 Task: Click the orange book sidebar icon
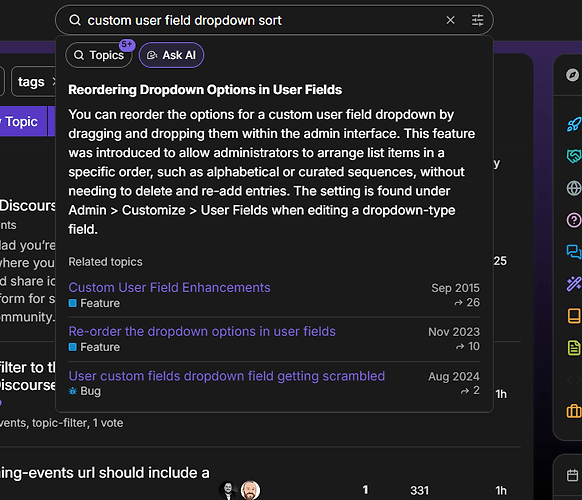[574, 316]
